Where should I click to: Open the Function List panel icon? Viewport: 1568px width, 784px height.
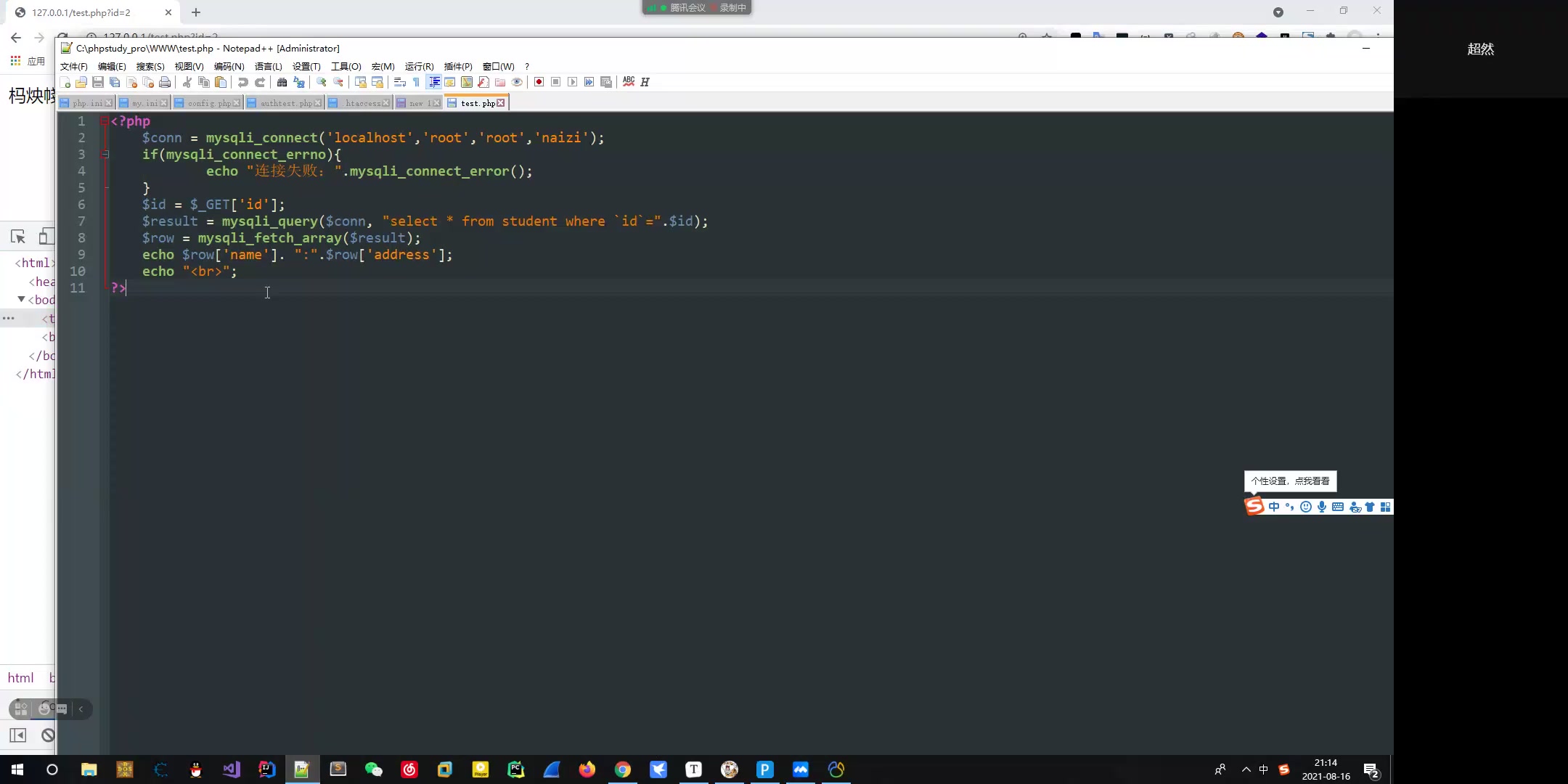(x=483, y=82)
